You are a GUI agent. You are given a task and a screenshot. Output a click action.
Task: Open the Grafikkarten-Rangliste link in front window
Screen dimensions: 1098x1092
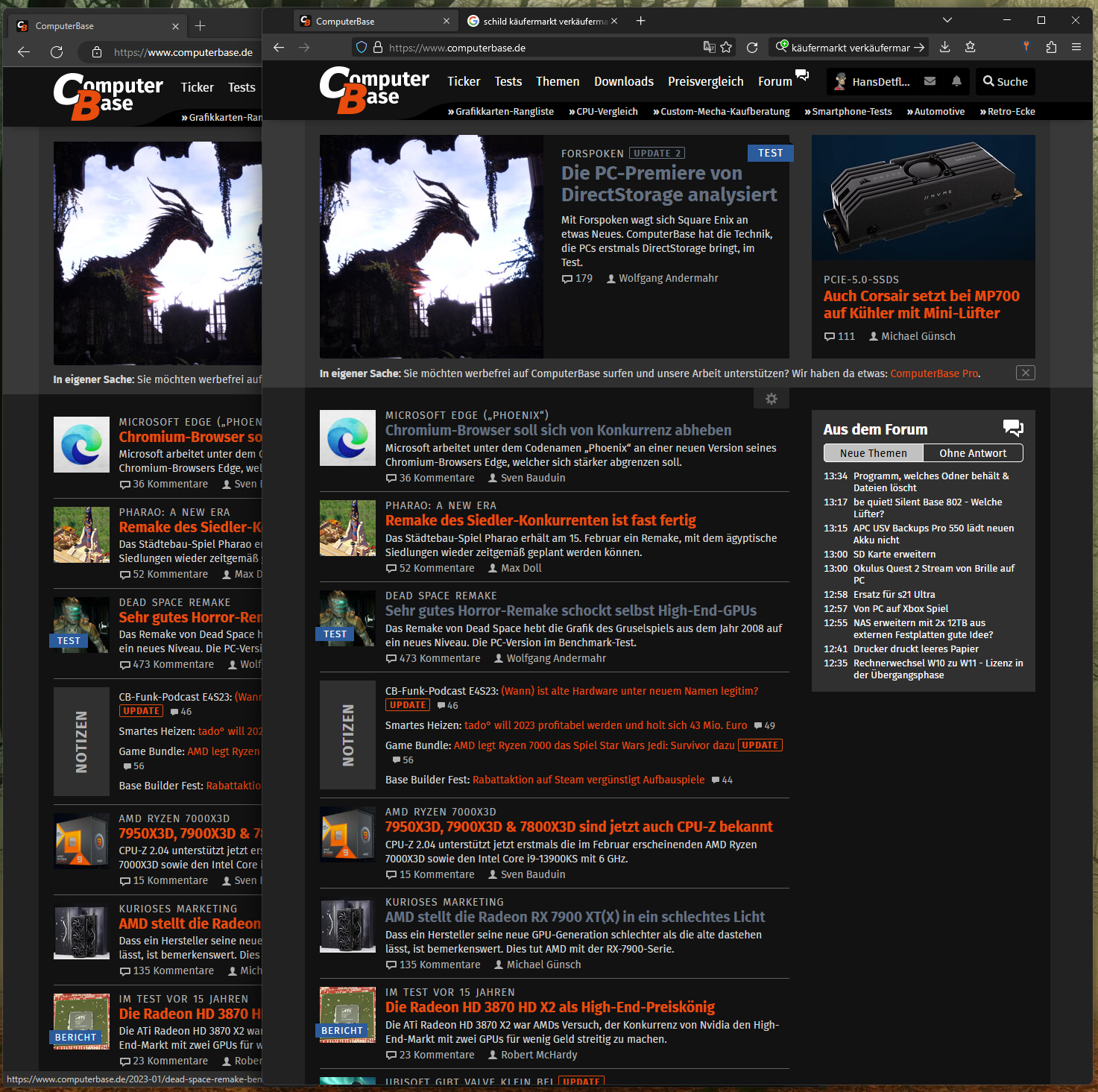[x=501, y=111]
